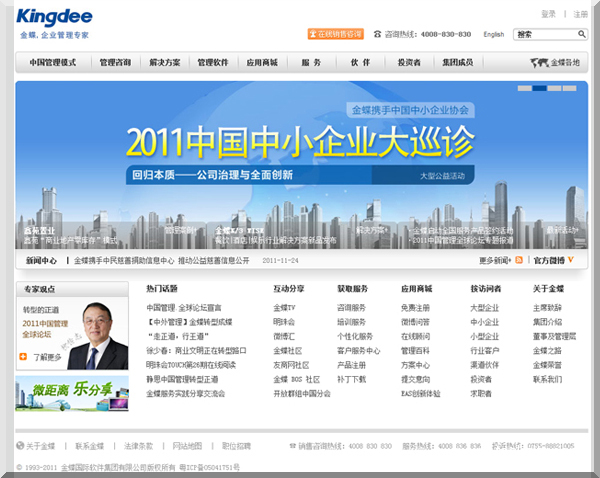Screen dimensions: 600x478
Task: Click the 大型企业 link
Action: [484, 308]
